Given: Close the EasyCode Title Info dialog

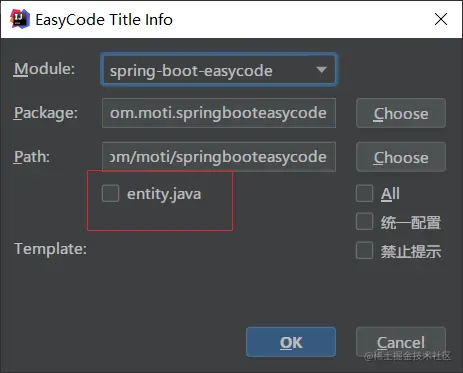Looking at the screenshot, I should (x=441, y=19).
